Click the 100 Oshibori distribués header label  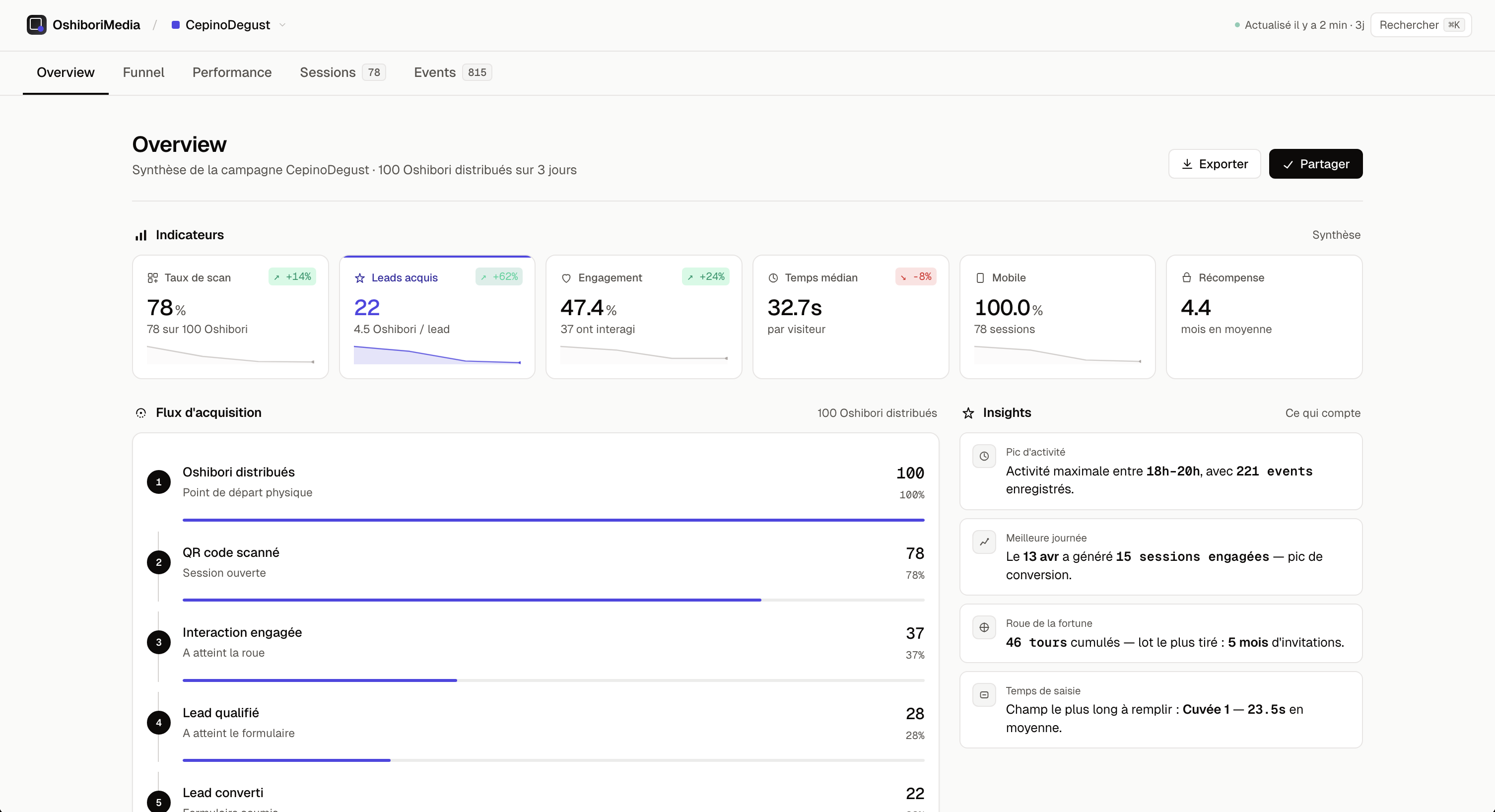[x=877, y=413]
